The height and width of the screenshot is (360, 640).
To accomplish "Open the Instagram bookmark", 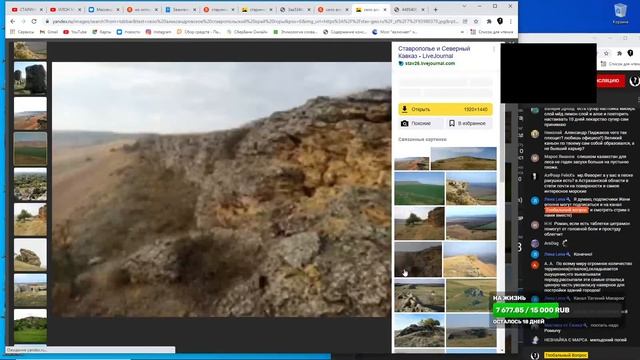I will (x=158, y=32).
